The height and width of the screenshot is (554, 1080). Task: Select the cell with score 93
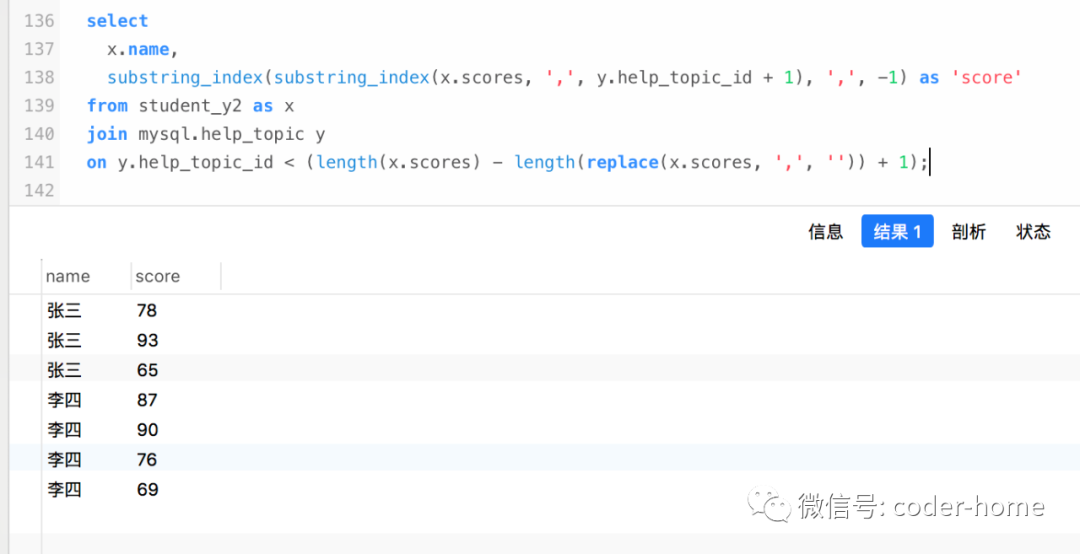pyautogui.click(x=147, y=341)
